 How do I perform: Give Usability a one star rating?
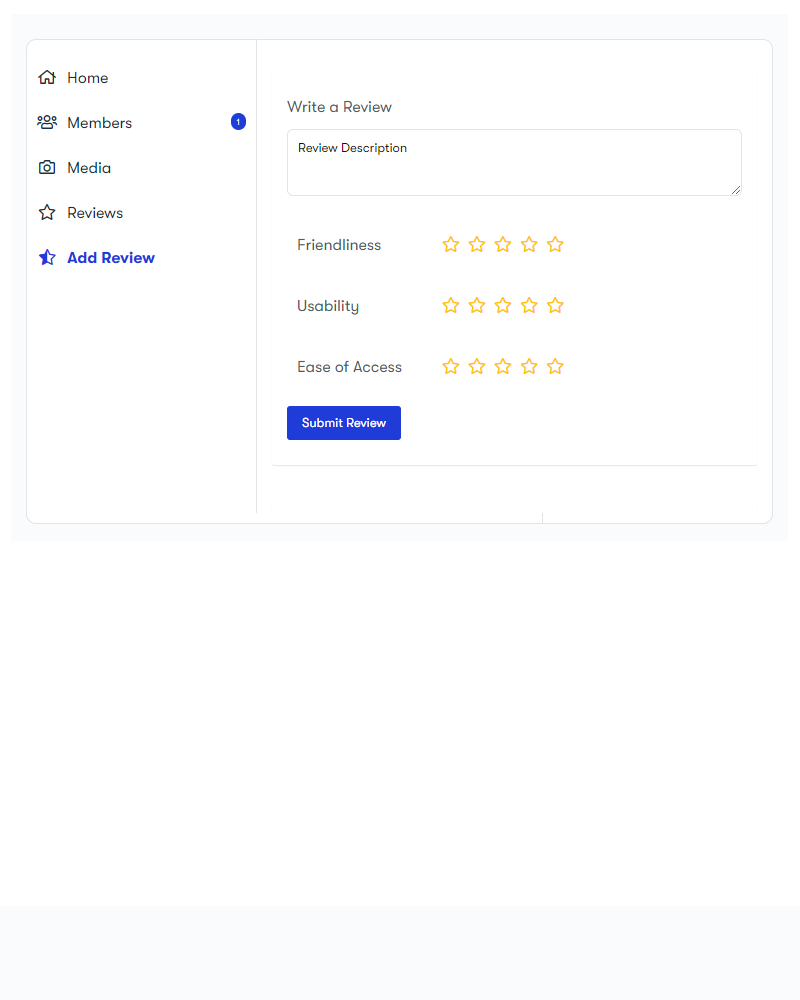coord(451,306)
